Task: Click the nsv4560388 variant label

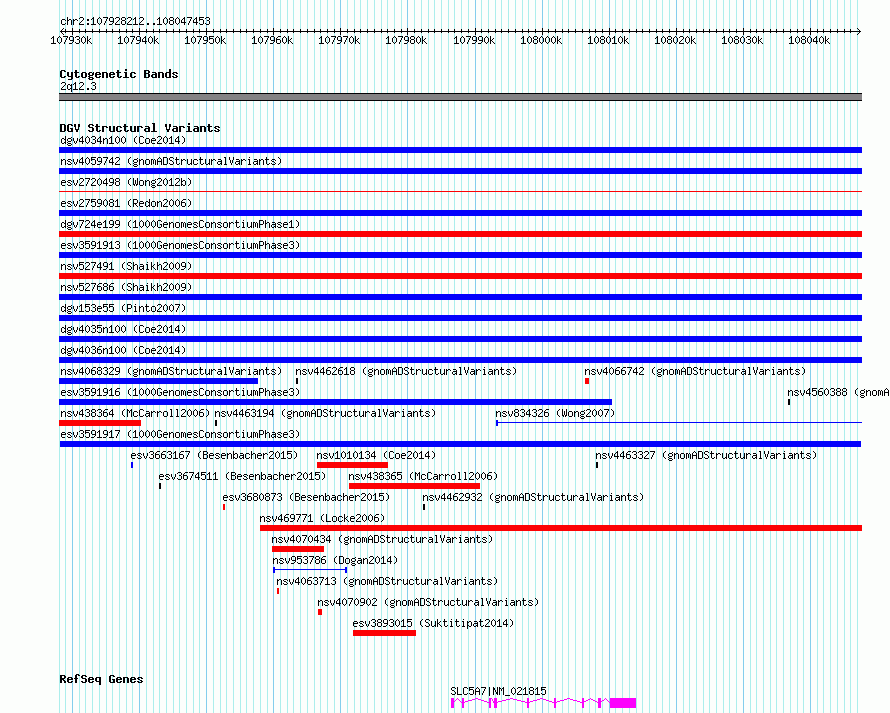Action: 838,392
